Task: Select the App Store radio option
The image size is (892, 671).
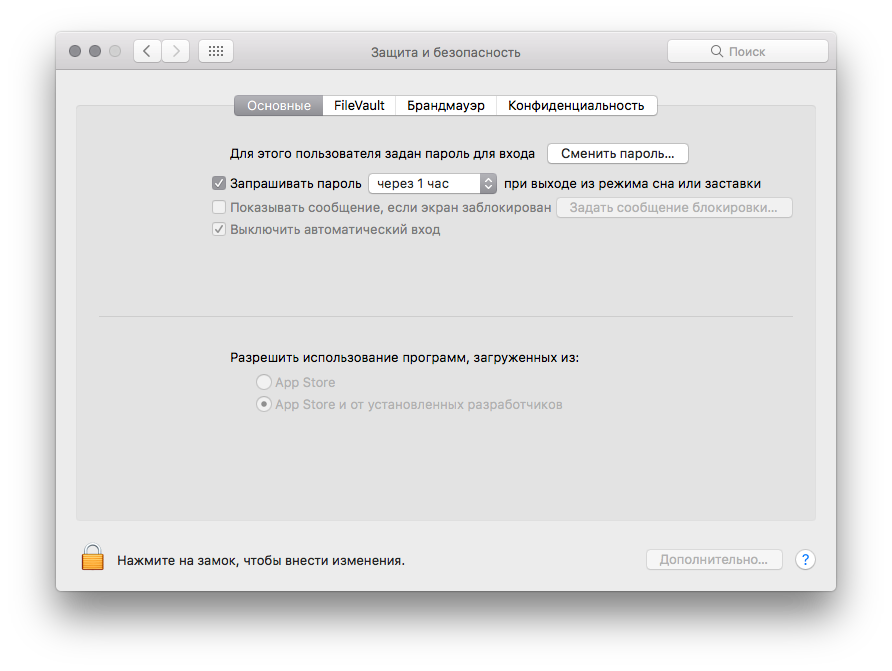Action: 263,382
